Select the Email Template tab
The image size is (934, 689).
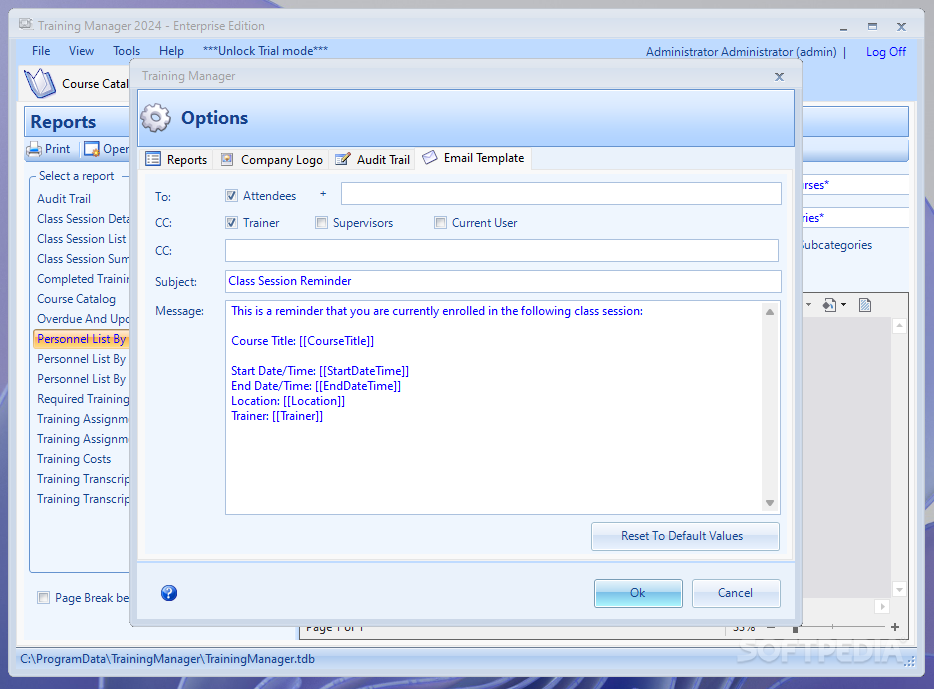[474, 158]
